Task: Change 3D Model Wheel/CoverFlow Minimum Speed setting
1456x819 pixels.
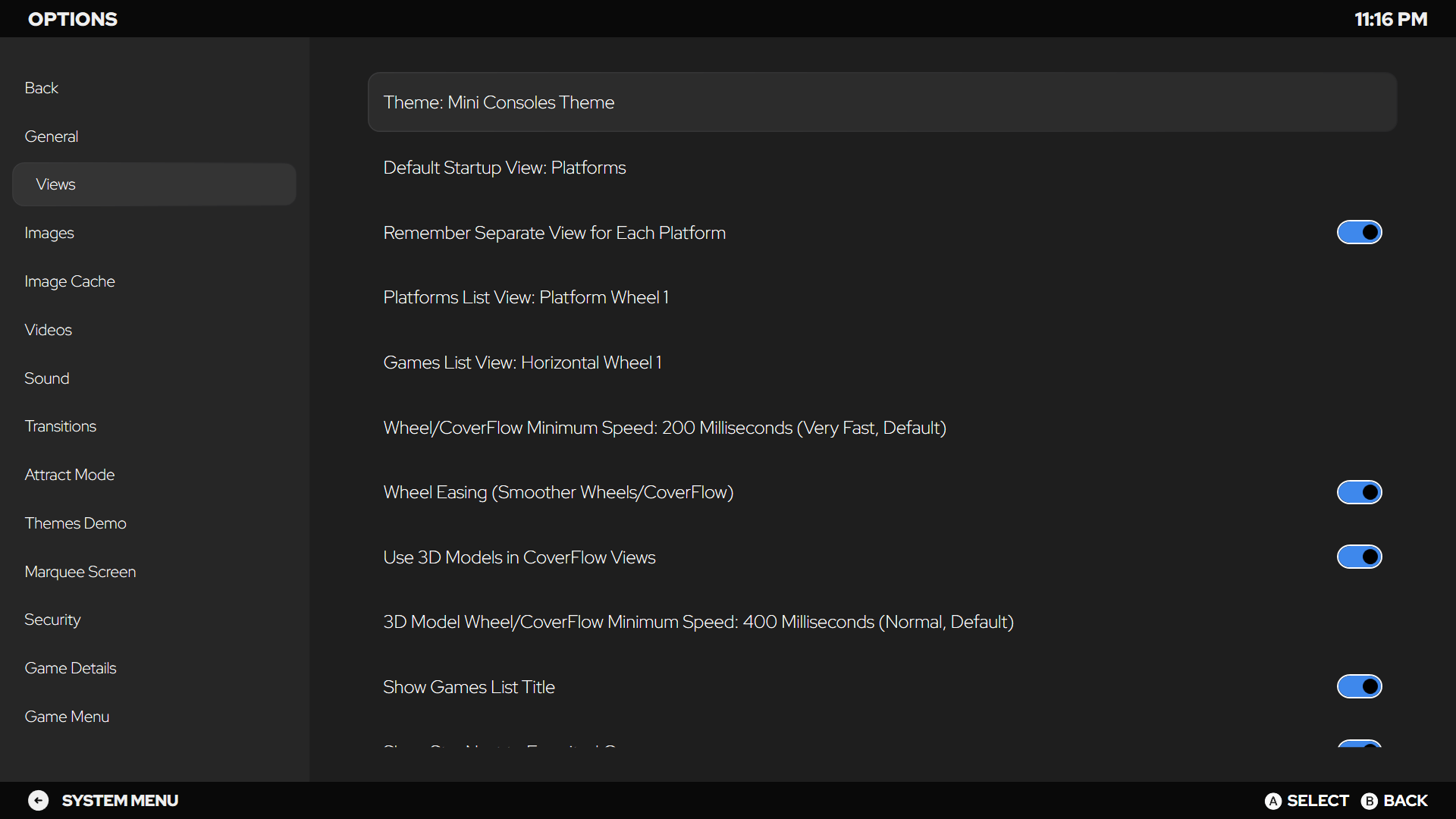Action: 883,622
